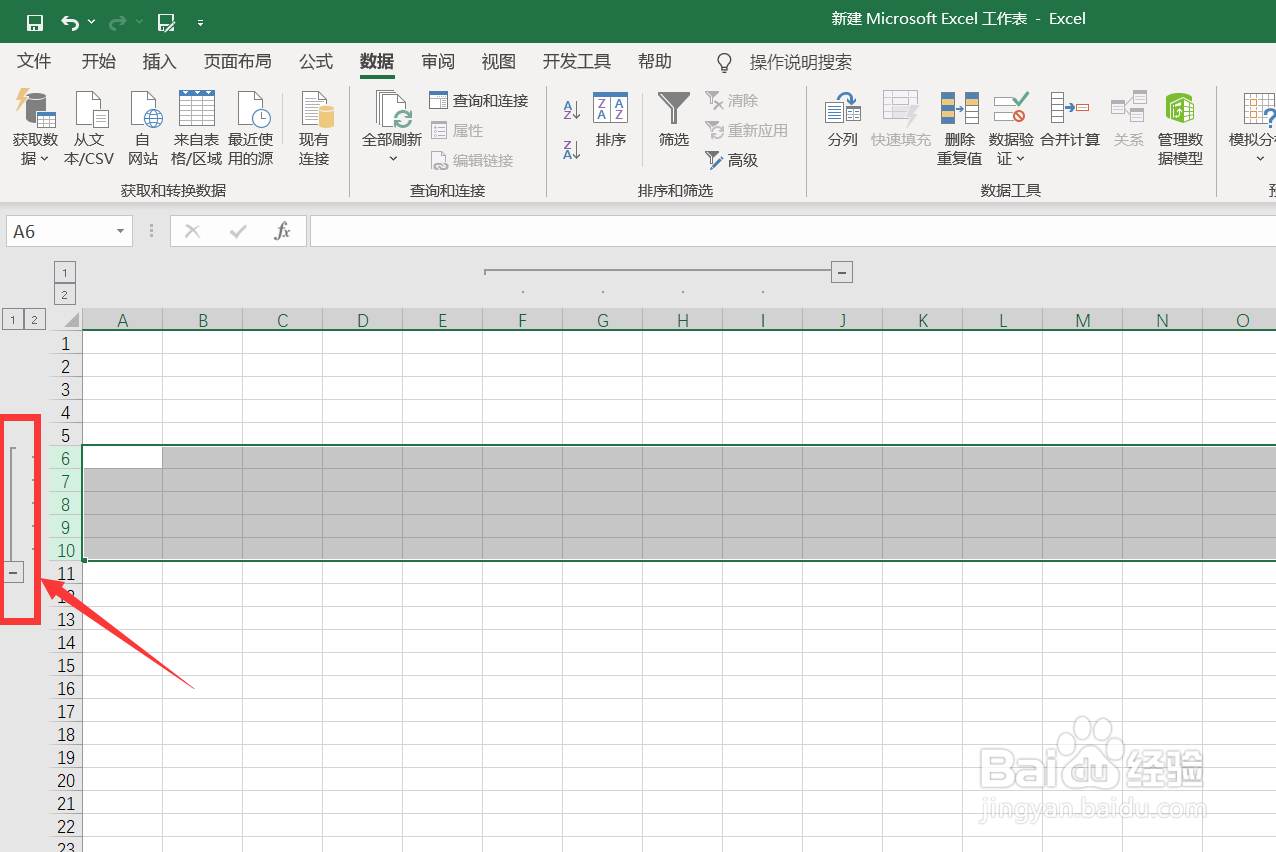
Task: Click into the formula bar
Action: click(x=792, y=231)
